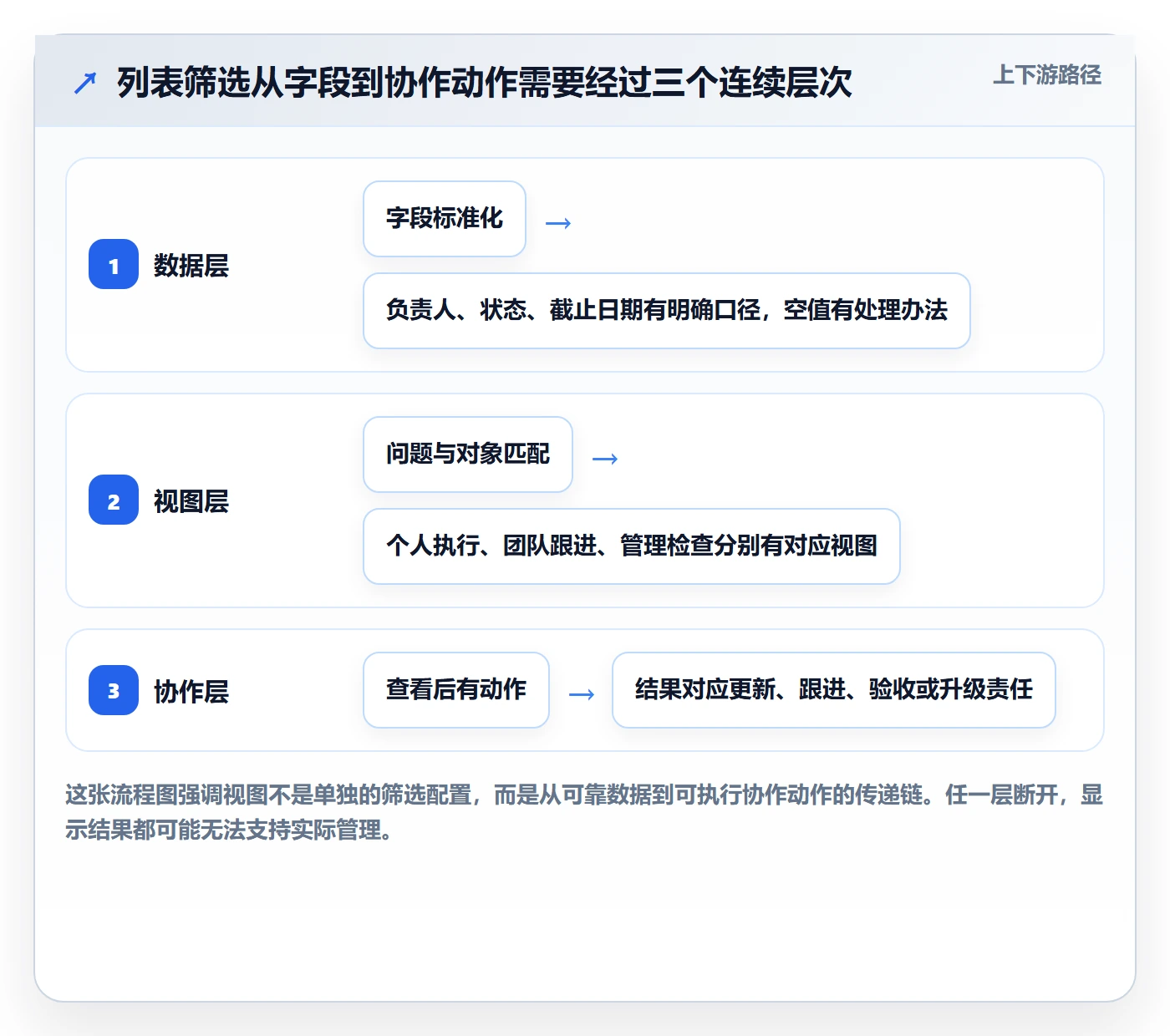Click the number 2 badge for 视图层
The height and width of the screenshot is (1036, 1170).
click(114, 500)
